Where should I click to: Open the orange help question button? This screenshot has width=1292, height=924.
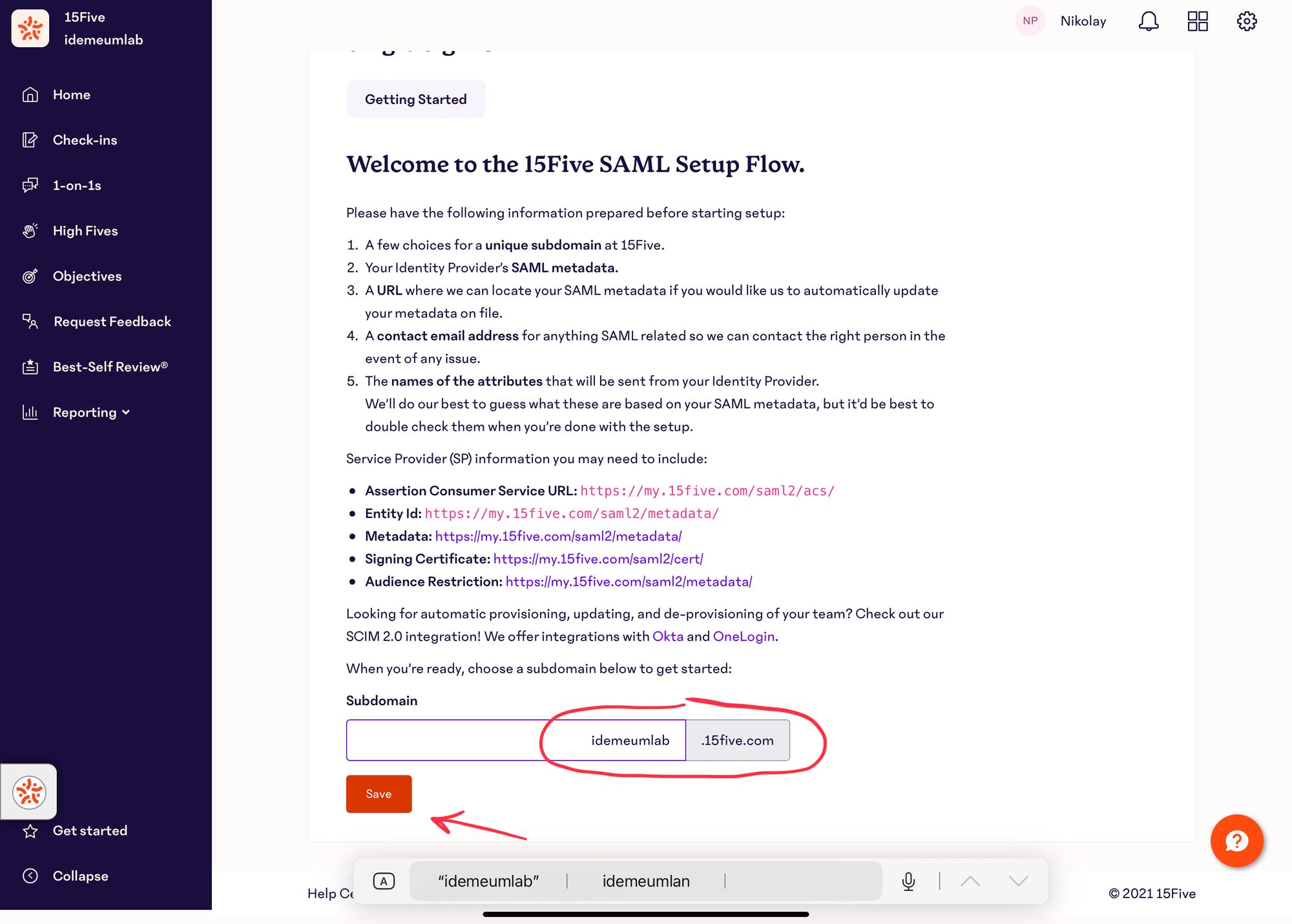click(x=1236, y=841)
